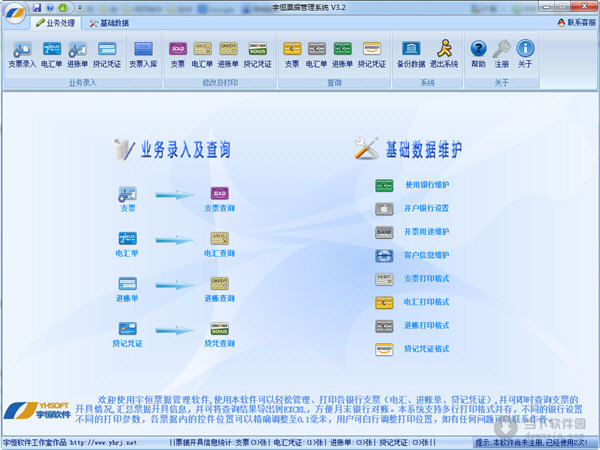Click the gray icon beside 进账打印格式
This screenshot has width=600, height=450.
tap(384, 326)
